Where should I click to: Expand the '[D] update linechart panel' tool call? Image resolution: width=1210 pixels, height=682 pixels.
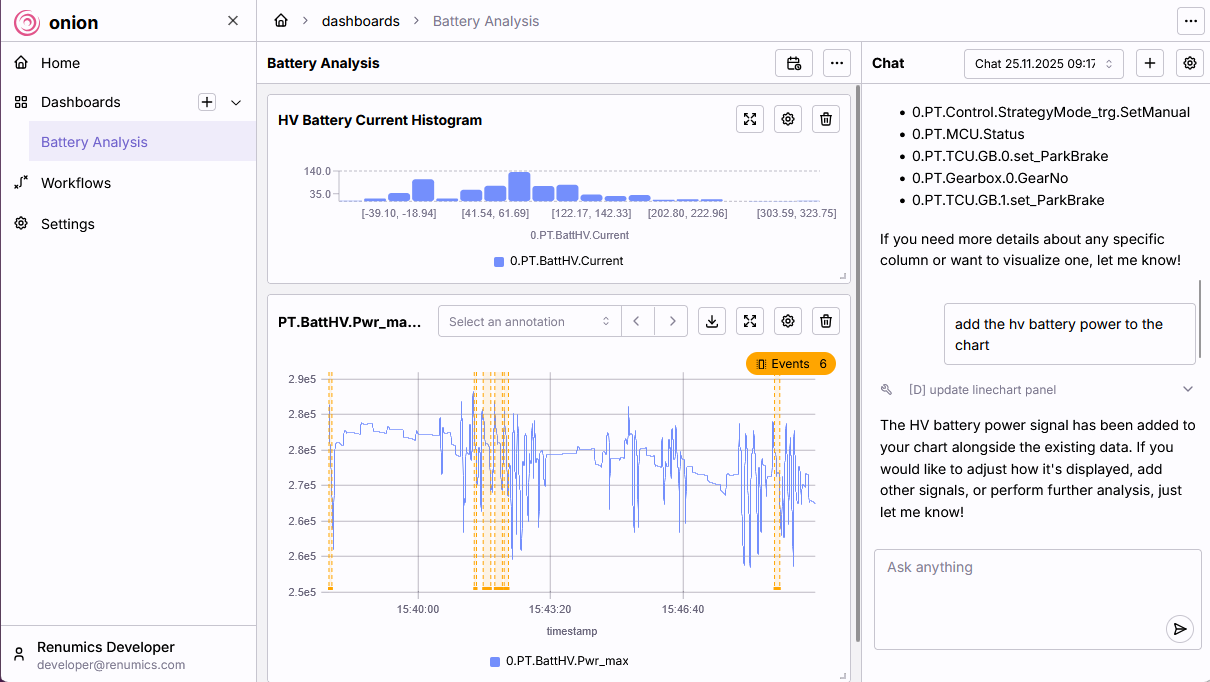1187,389
